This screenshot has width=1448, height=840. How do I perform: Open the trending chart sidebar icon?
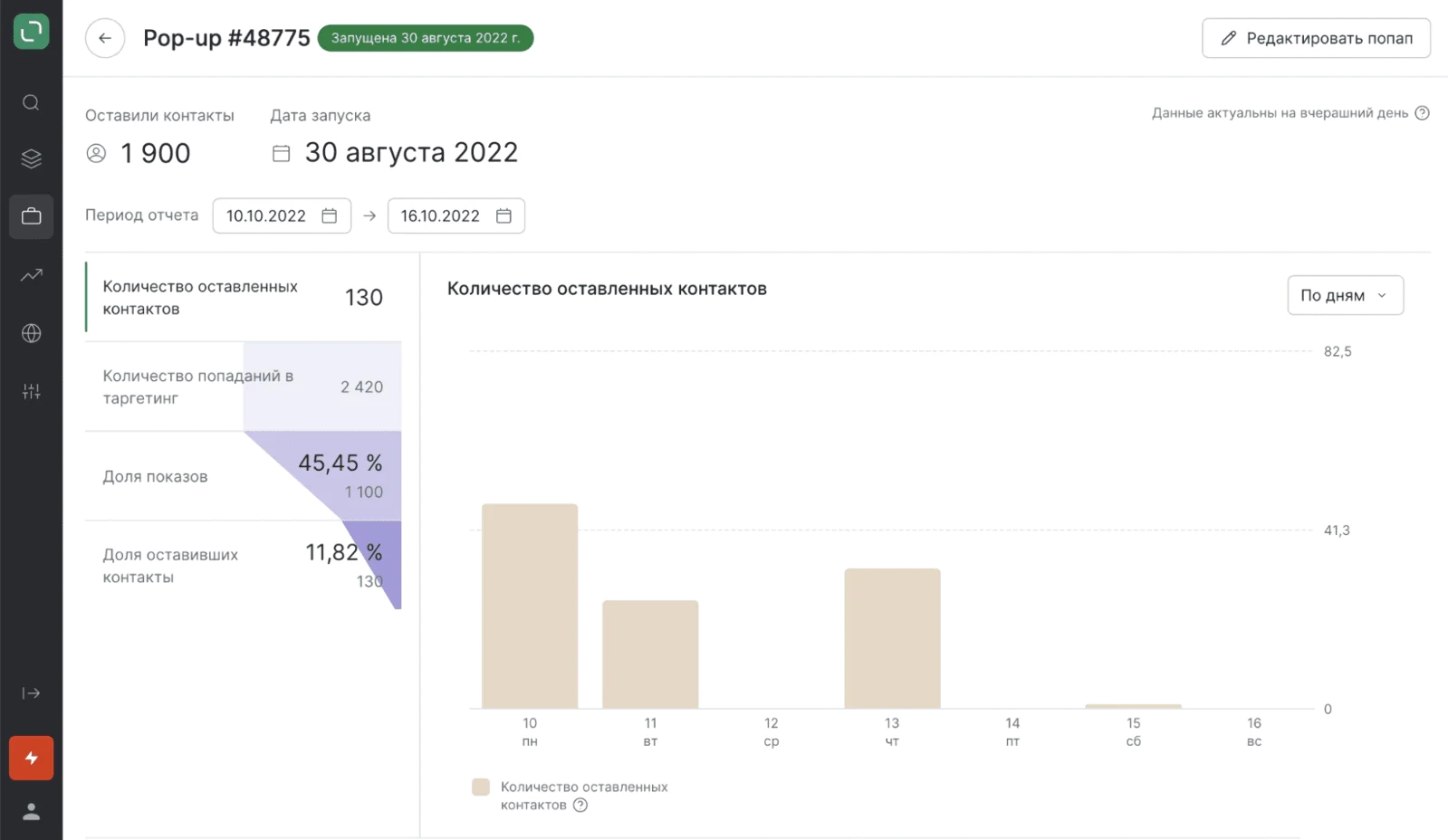[x=31, y=275]
